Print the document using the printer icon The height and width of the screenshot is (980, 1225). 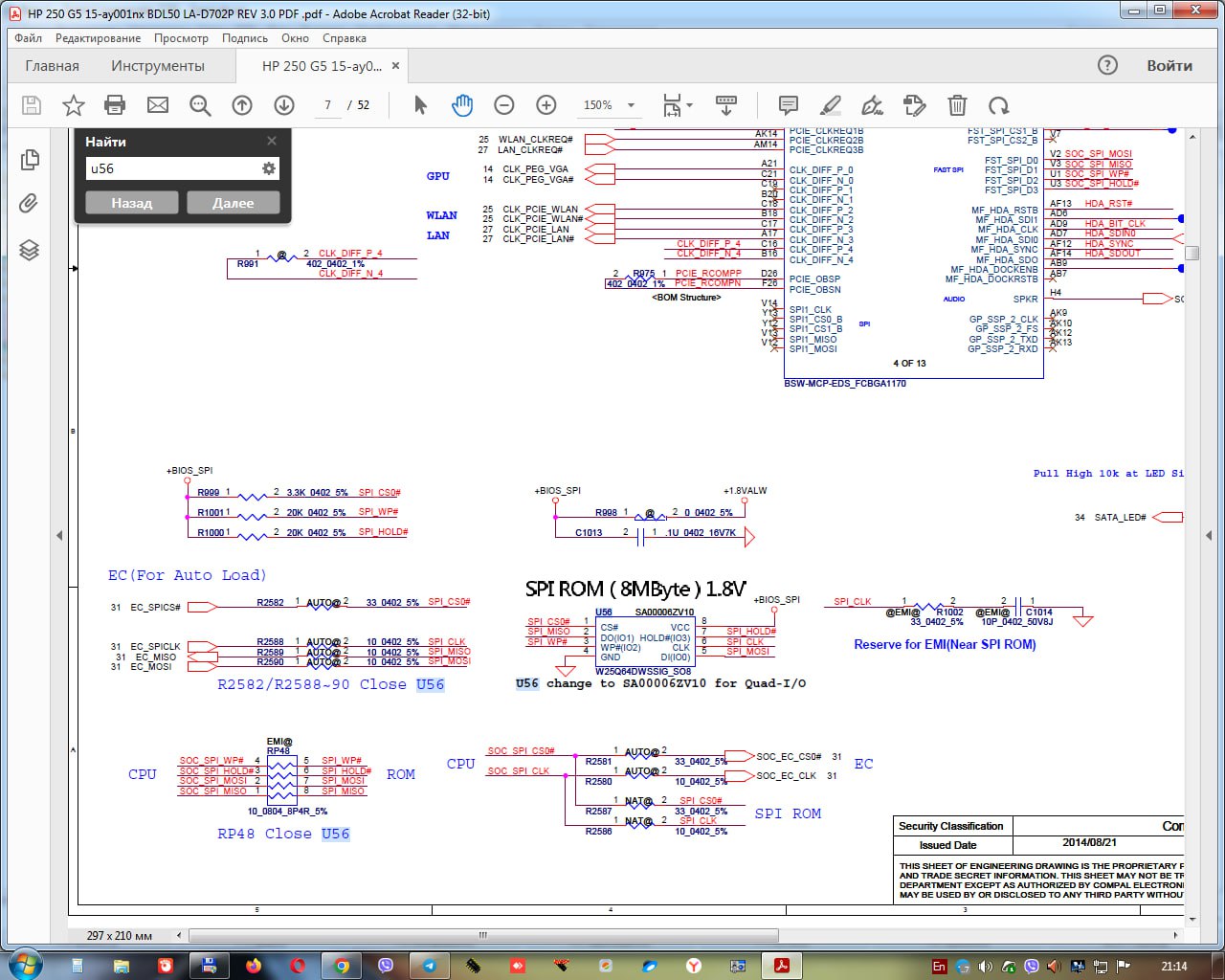point(115,105)
